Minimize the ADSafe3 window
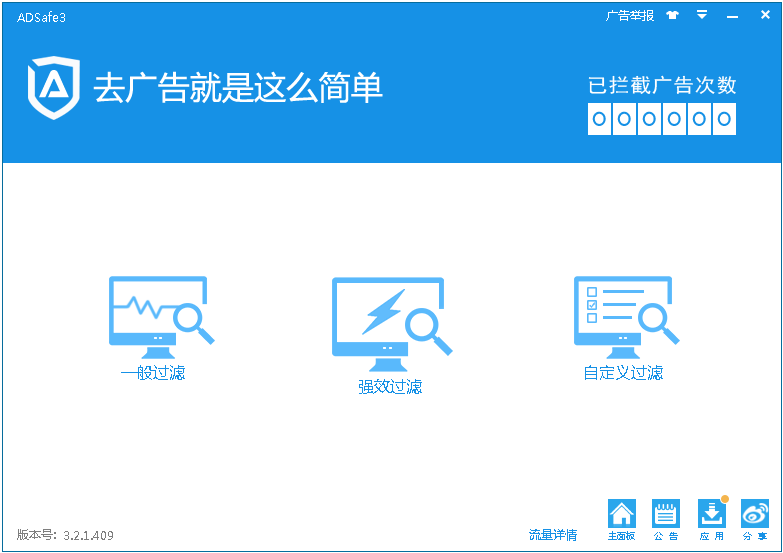The width and height of the screenshot is (783, 553). (x=732, y=16)
